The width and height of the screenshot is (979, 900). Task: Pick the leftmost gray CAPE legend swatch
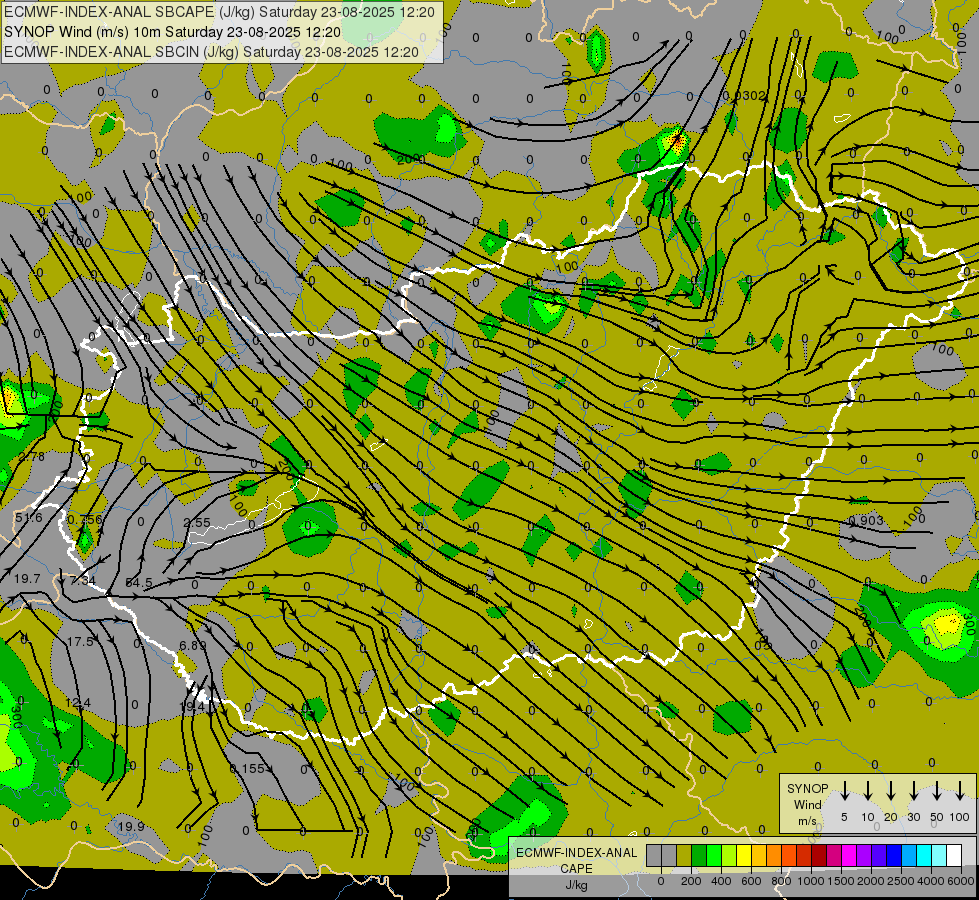(x=654, y=855)
